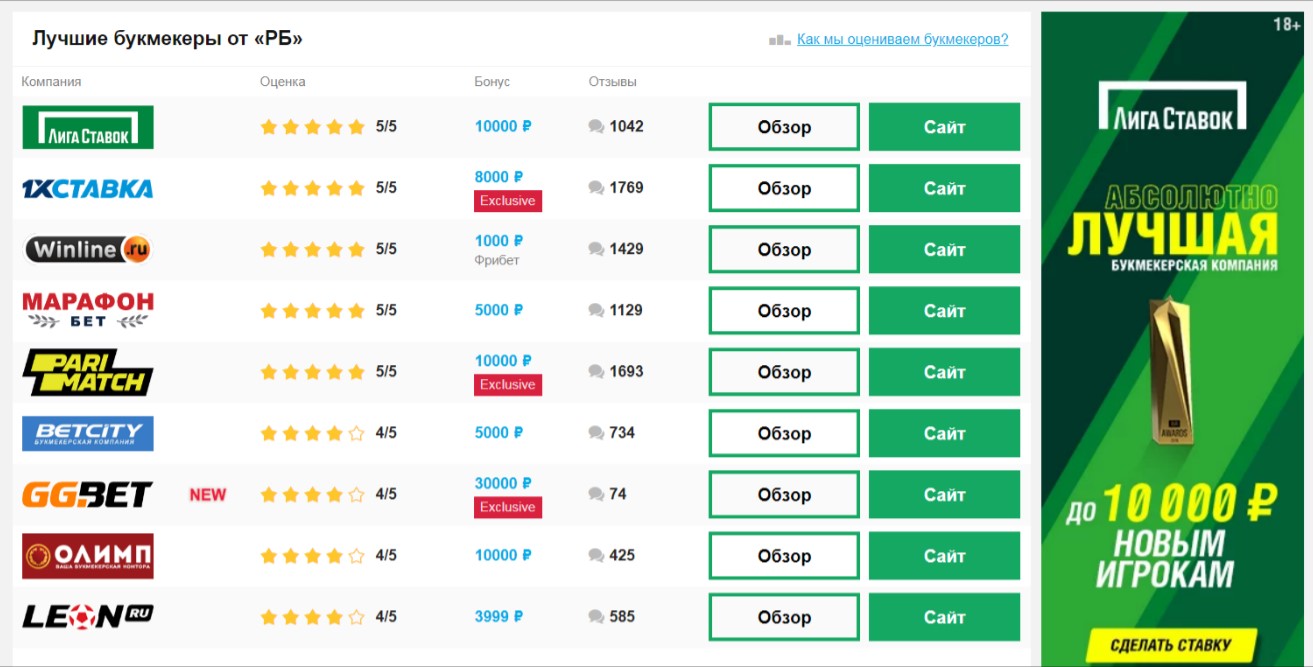
Task: Click the Parimatch logo
Action: (88, 372)
